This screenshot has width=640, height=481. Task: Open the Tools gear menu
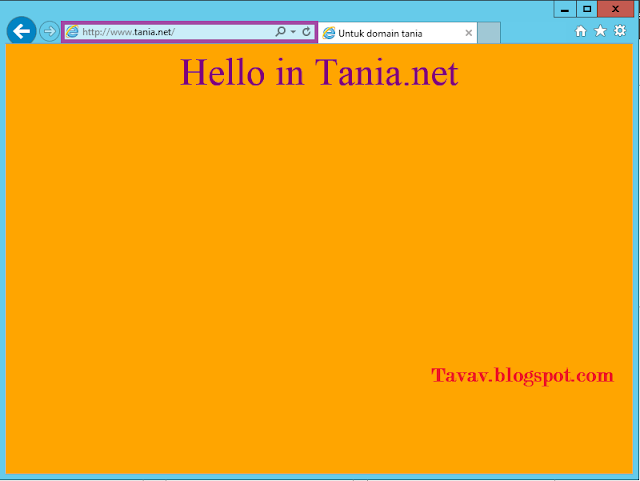pyautogui.click(x=620, y=31)
